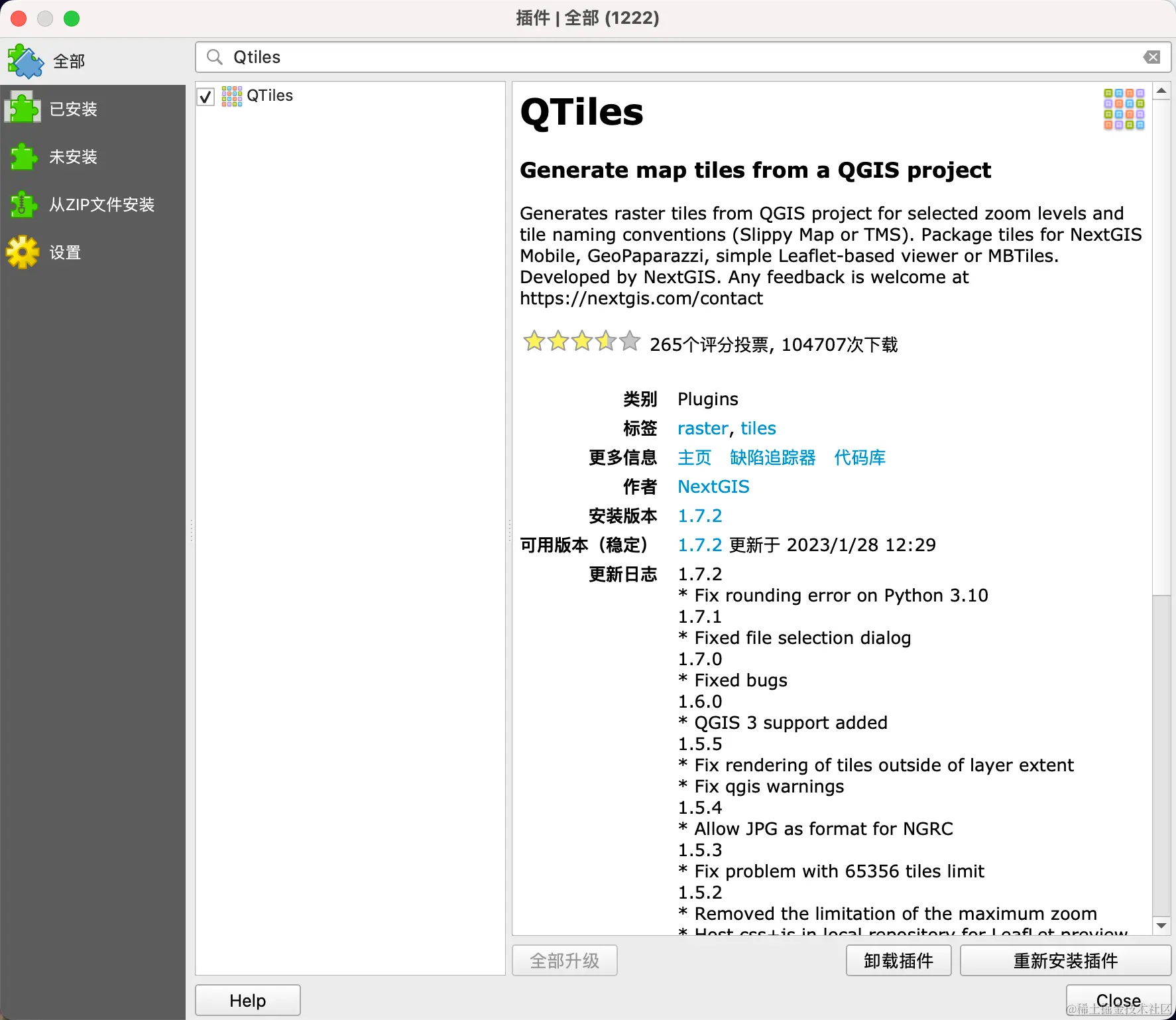Image resolution: width=1176 pixels, height=1020 pixels.
Task: Click the details scrollbar up arrow
Action: coord(1161,90)
